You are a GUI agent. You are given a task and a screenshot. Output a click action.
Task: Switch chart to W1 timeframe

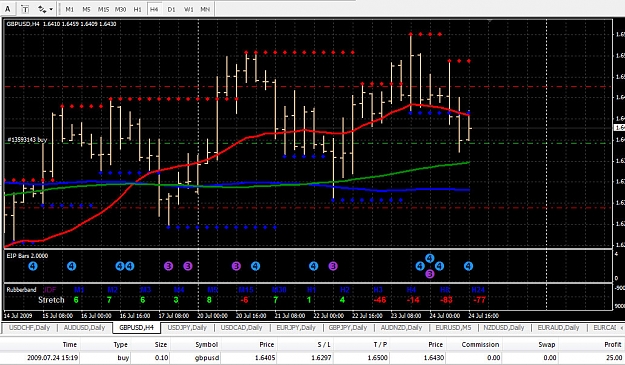188,9
